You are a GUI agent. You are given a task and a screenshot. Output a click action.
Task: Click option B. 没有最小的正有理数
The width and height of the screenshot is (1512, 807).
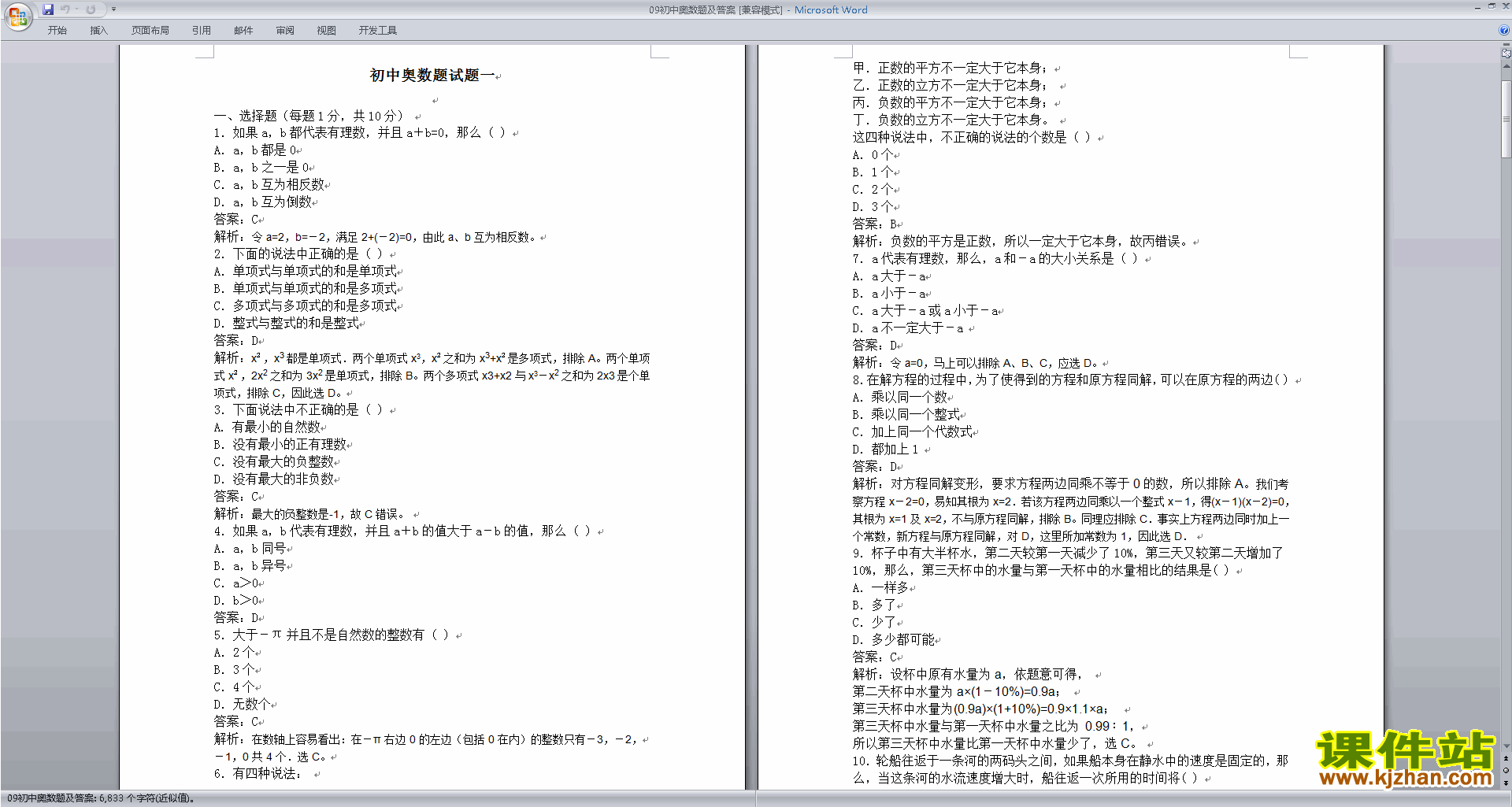(280, 444)
